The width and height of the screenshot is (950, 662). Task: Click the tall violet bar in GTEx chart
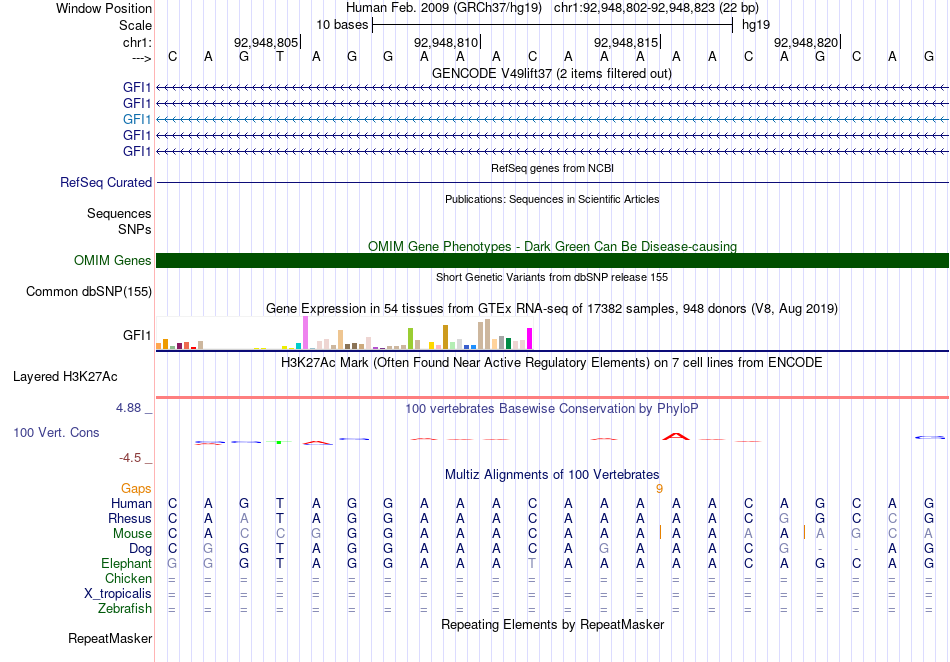(305, 333)
